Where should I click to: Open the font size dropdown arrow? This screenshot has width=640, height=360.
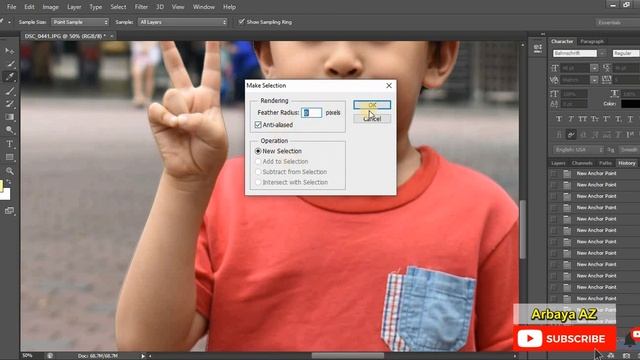click(x=594, y=68)
